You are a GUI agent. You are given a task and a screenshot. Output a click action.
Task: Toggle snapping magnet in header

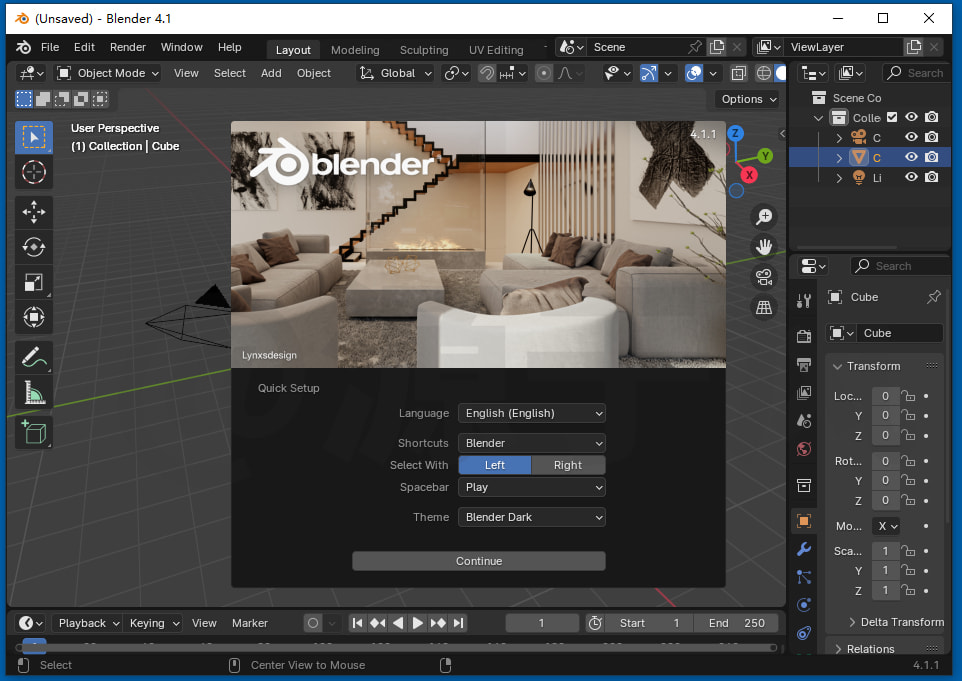487,73
